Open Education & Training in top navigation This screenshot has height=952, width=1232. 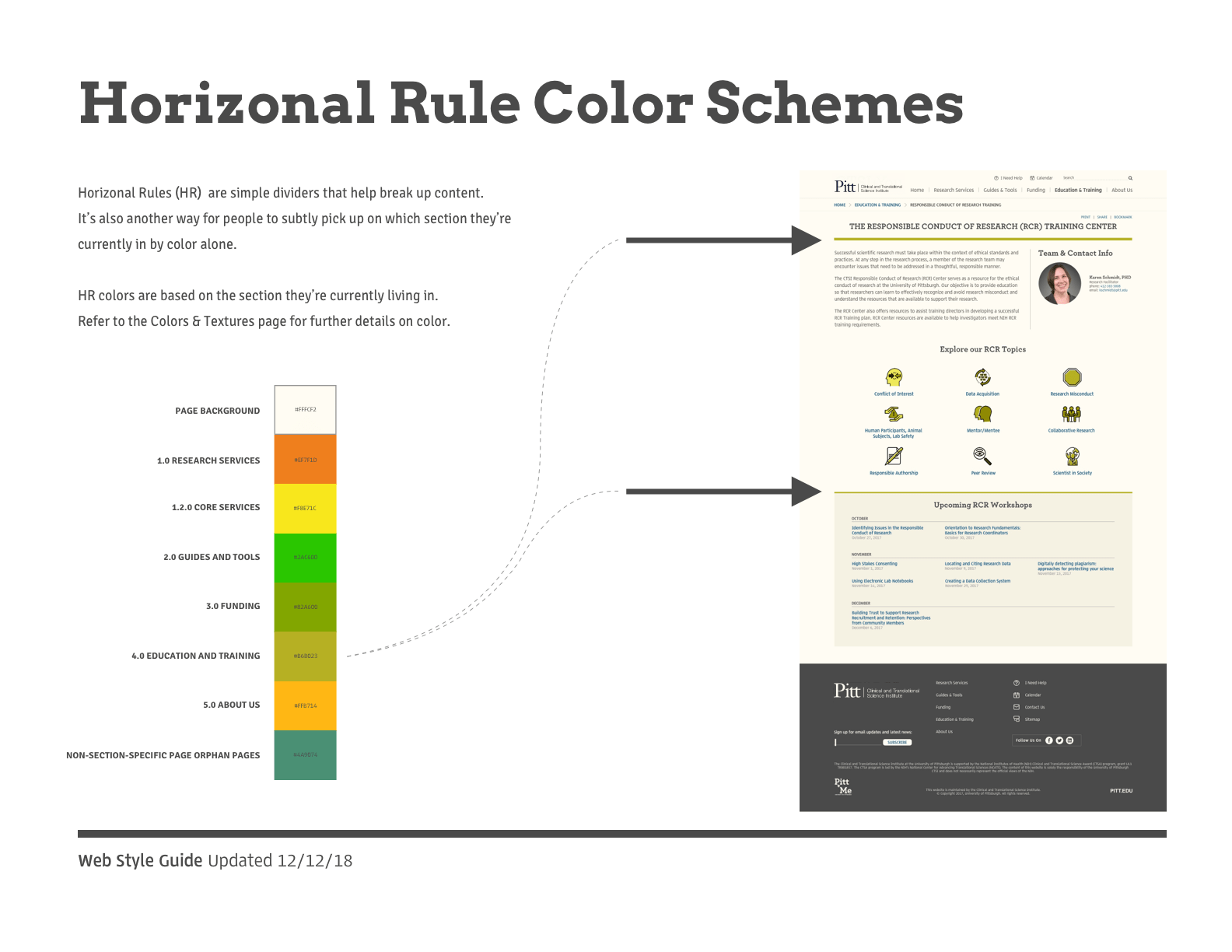pyautogui.click(x=1077, y=191)
